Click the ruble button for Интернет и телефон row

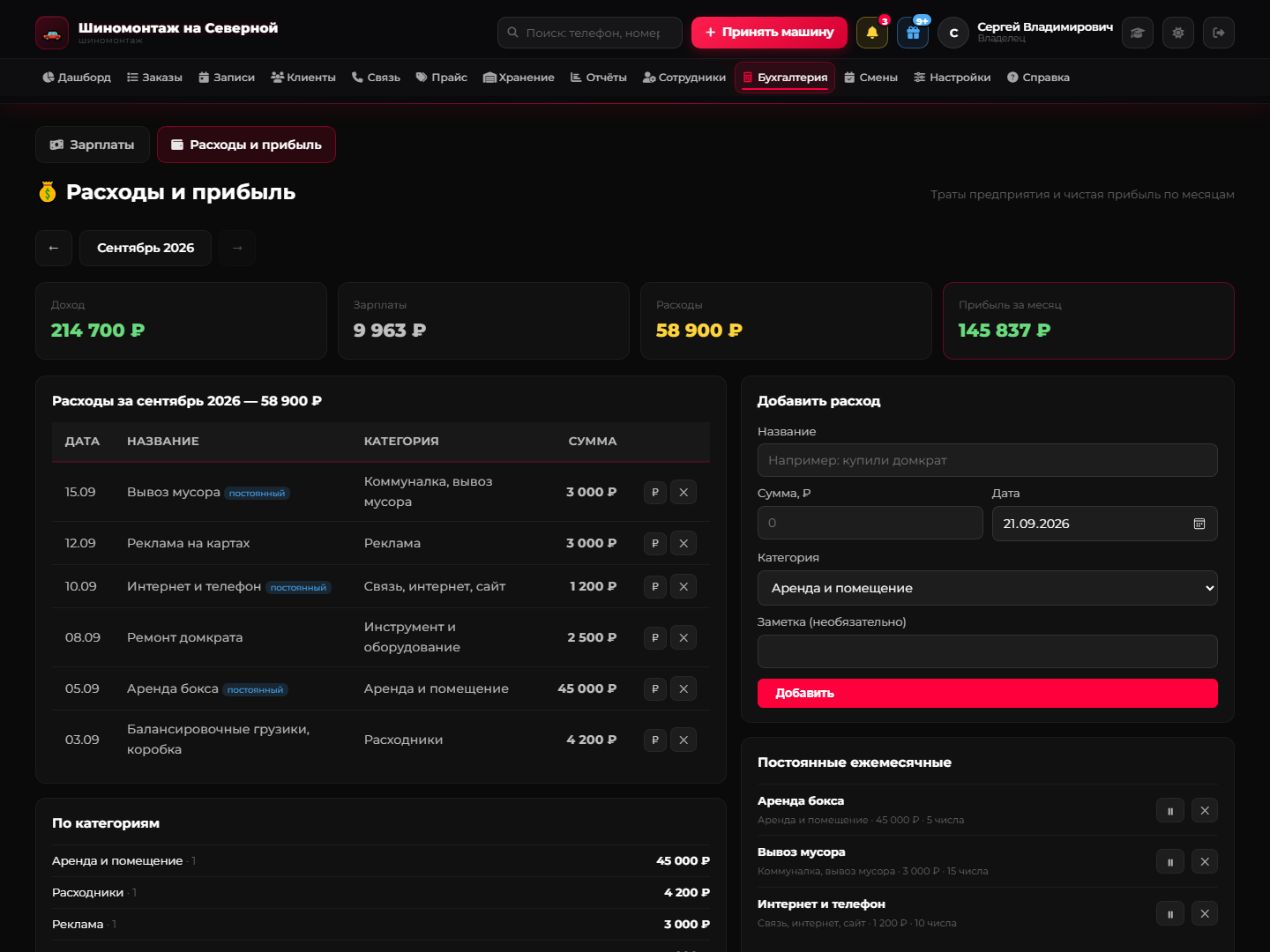tap(655, 586)
